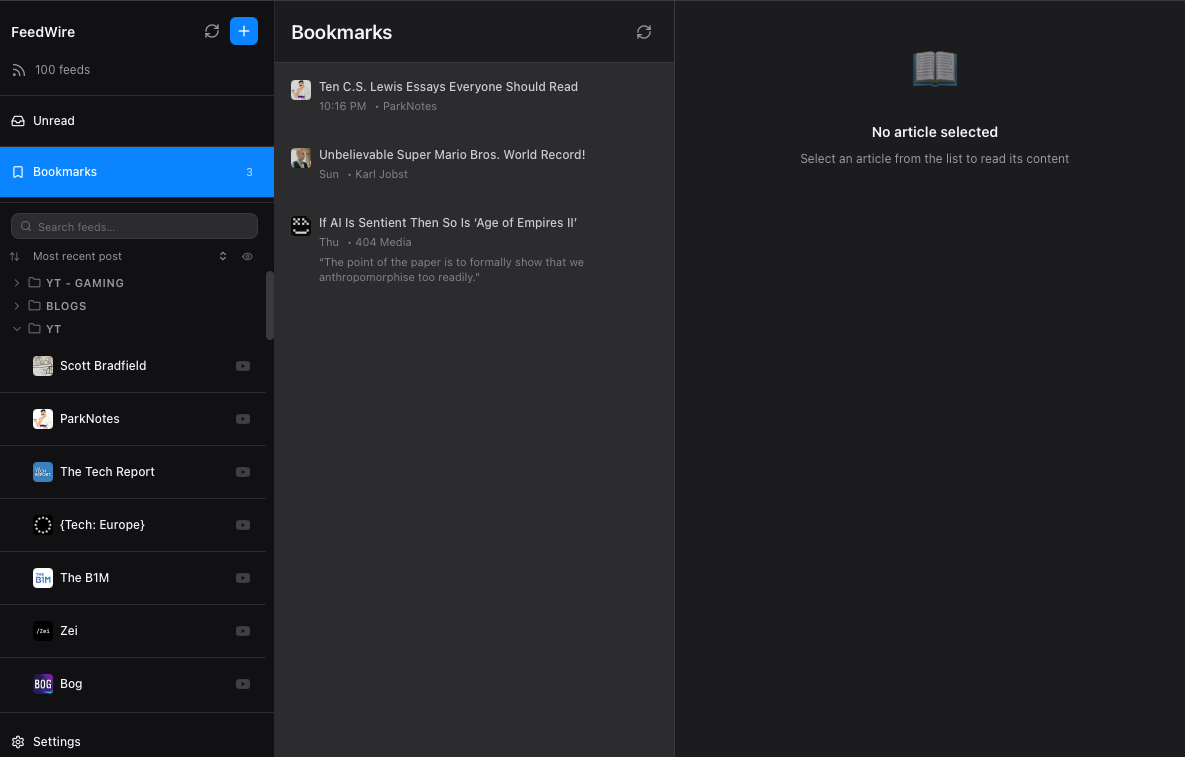
Task: Open the Bog feed
Action: [x=133, y=684]
